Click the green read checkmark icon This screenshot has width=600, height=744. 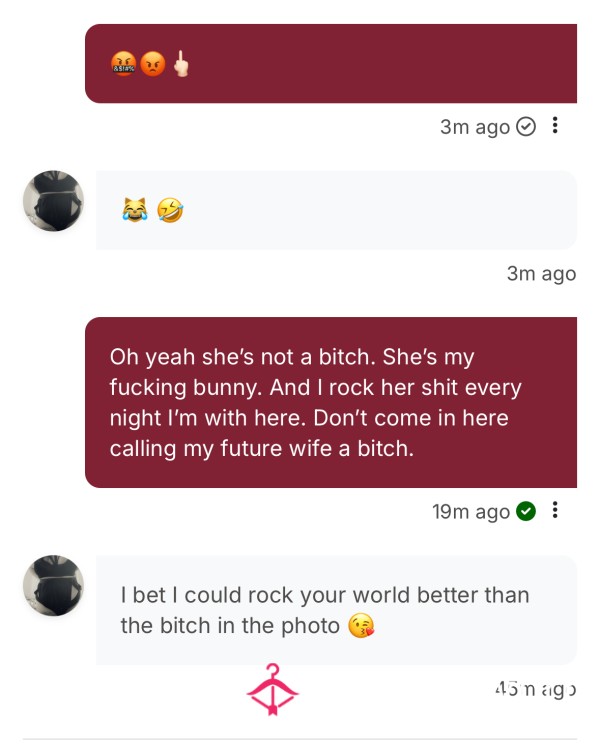pos(526,511)
